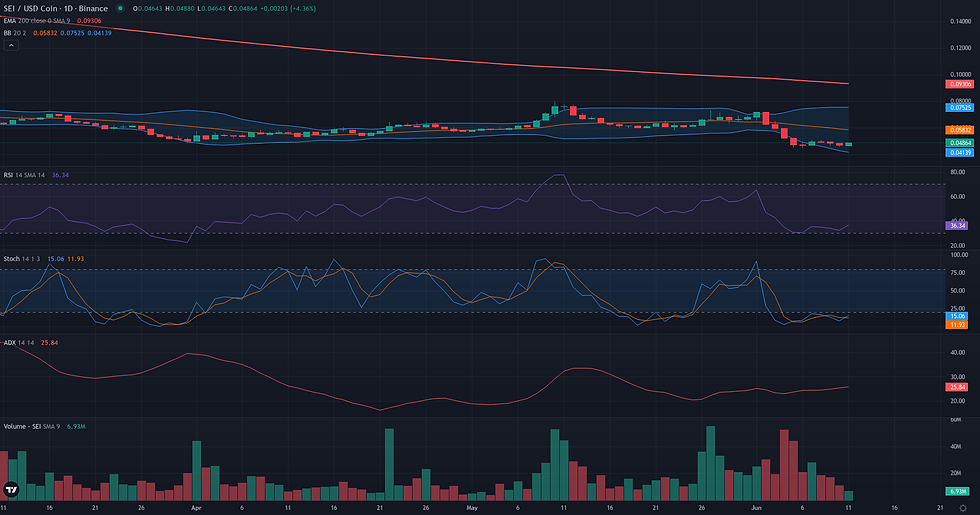The height and width of the screenshot is (515, 980).
Task: Click the 40.00 ADX scale tick
Action: point(958,352)
